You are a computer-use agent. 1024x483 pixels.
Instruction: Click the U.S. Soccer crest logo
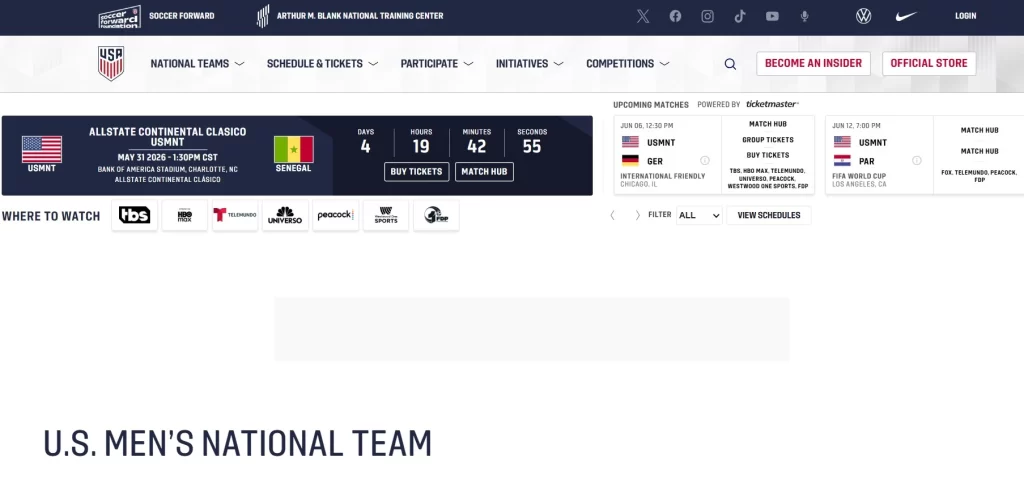[x=111, y=63]
